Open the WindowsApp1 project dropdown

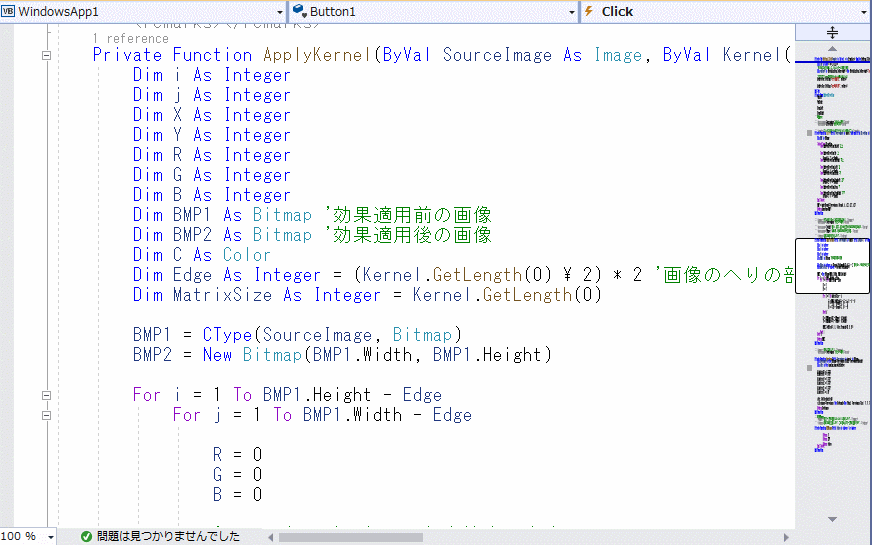tap(278, 11)
